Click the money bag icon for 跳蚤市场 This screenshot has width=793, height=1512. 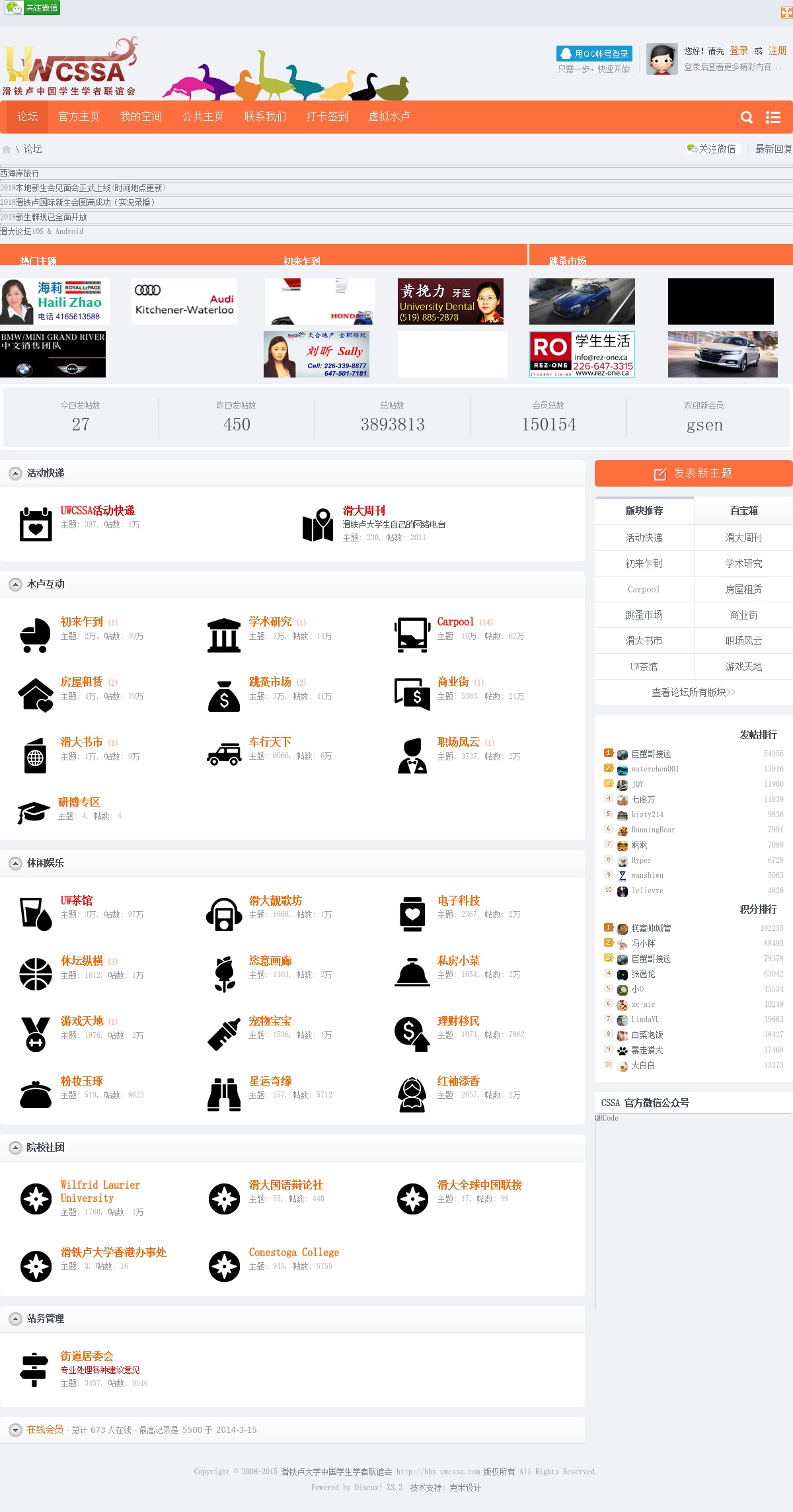click(x=224, y=696)
